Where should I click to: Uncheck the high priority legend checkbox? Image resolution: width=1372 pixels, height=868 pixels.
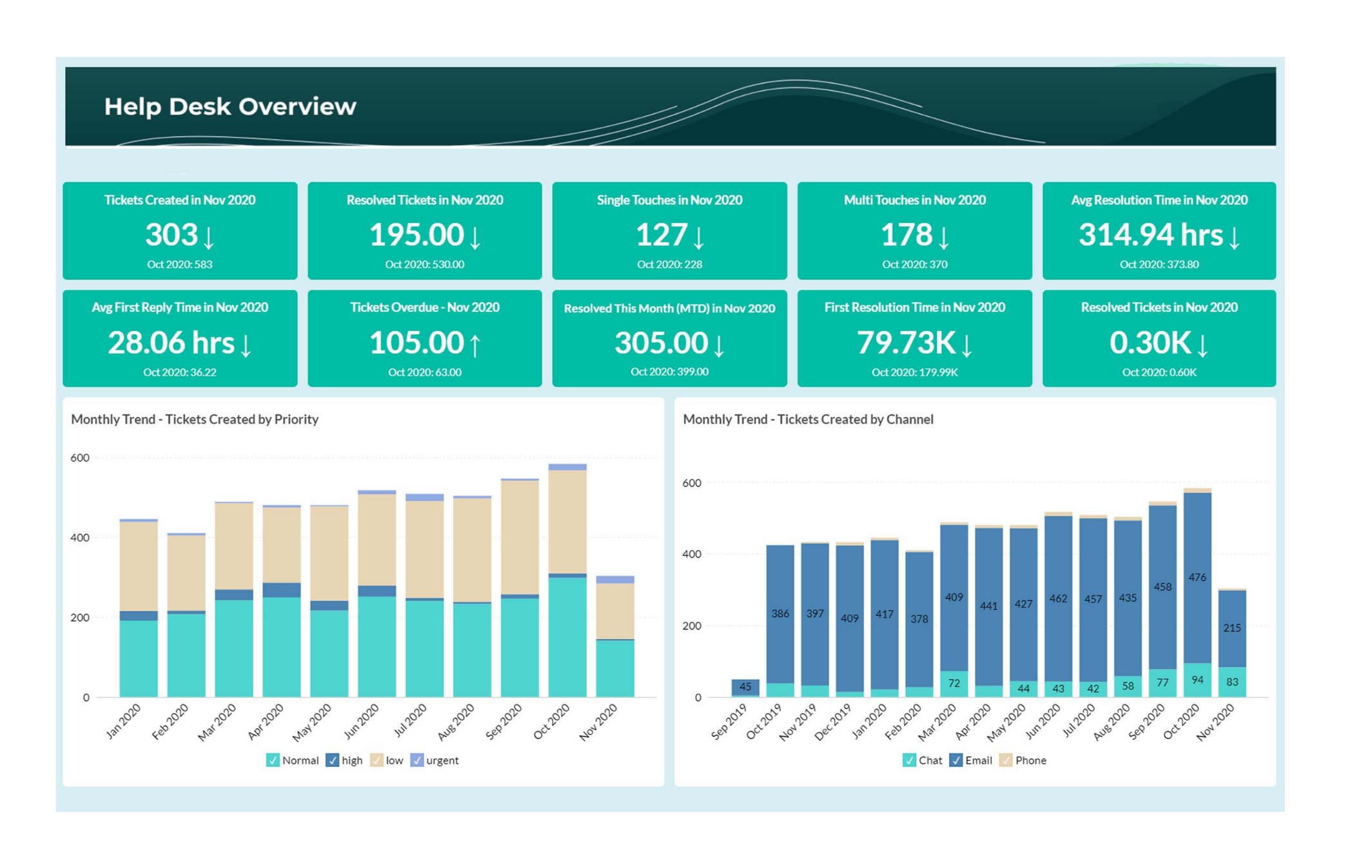tap(332, 760)
